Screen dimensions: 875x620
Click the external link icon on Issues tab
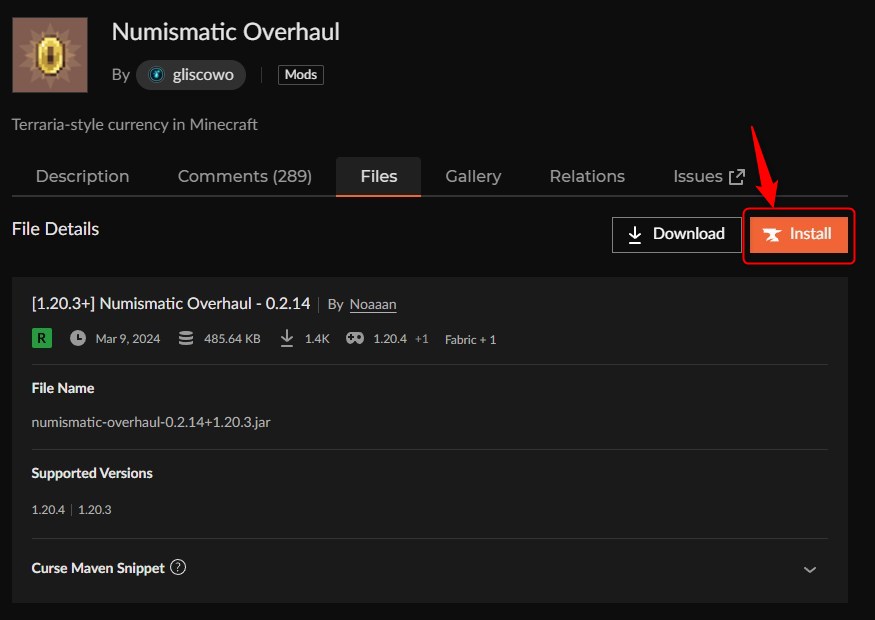(x=735, y=175)
